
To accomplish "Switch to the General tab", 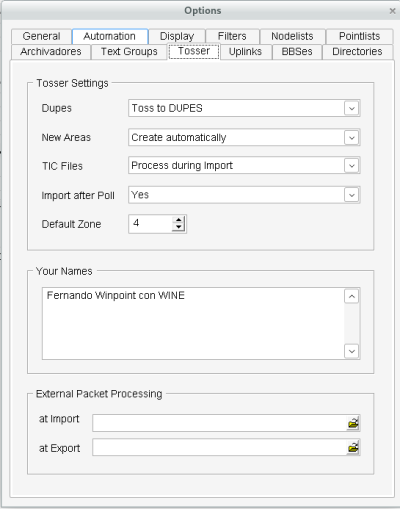I will pos(41,36).
